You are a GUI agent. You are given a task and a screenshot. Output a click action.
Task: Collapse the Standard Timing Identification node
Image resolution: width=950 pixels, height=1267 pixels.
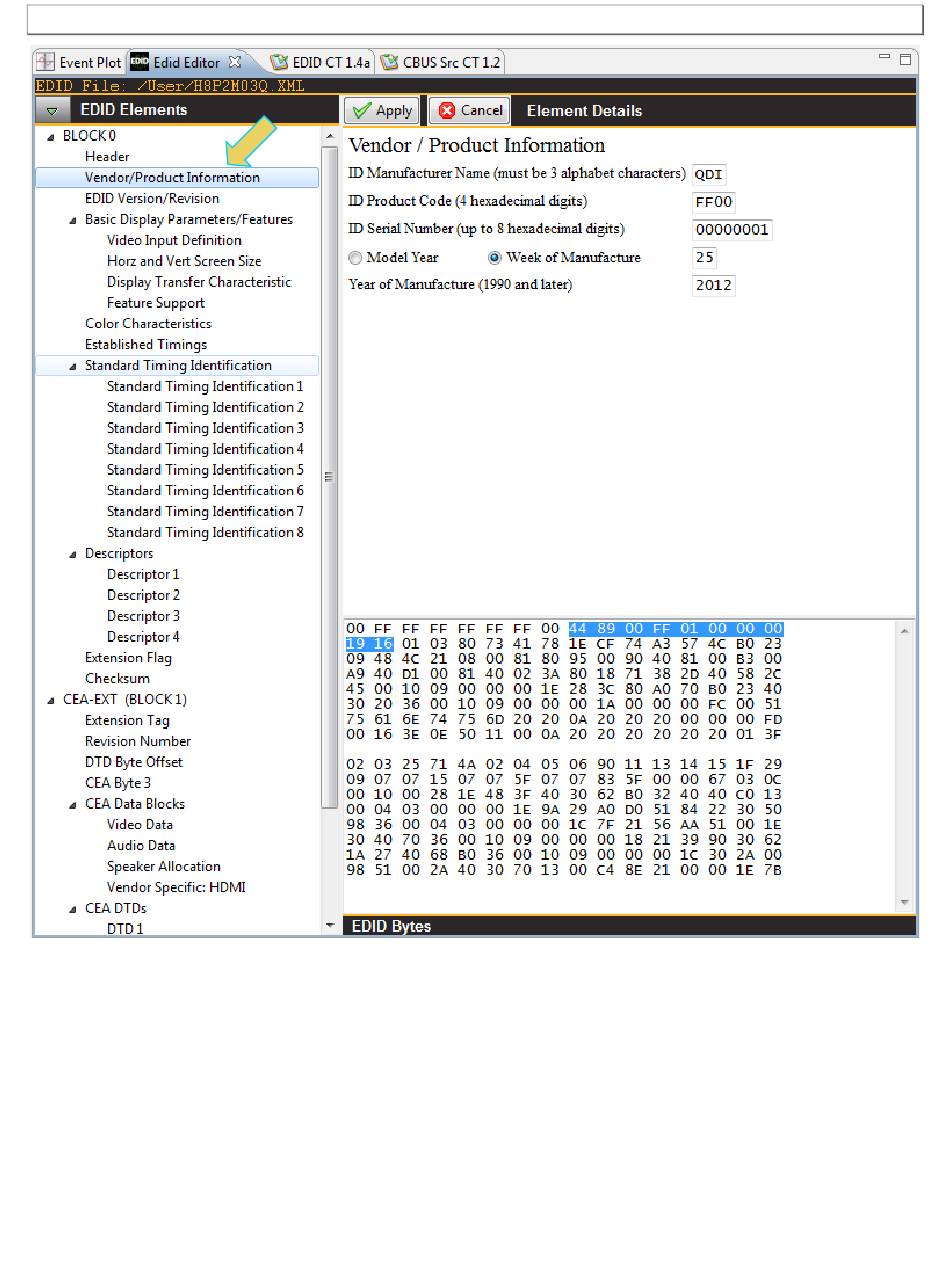point(73,366)
